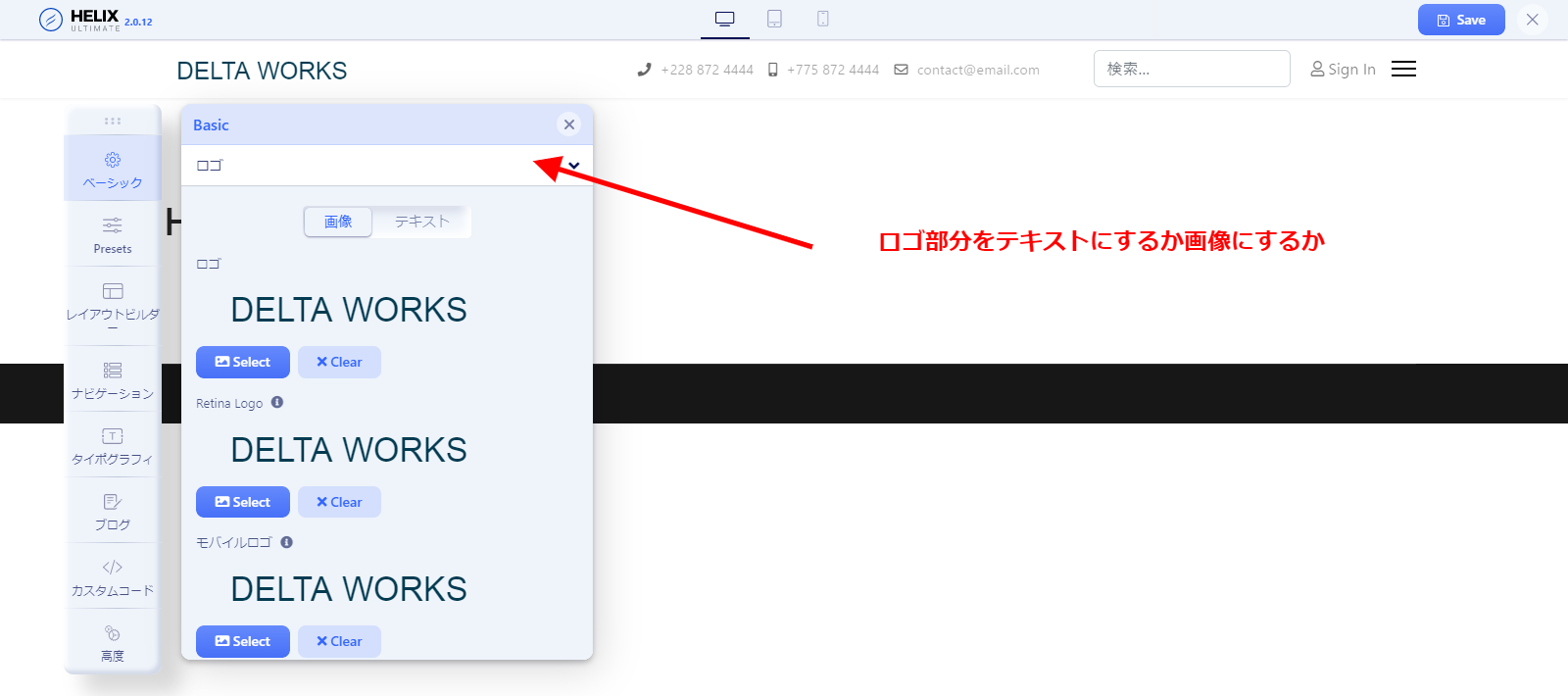Click the Sign In link
1568x696 pixels.
(x=1343, y=69)
